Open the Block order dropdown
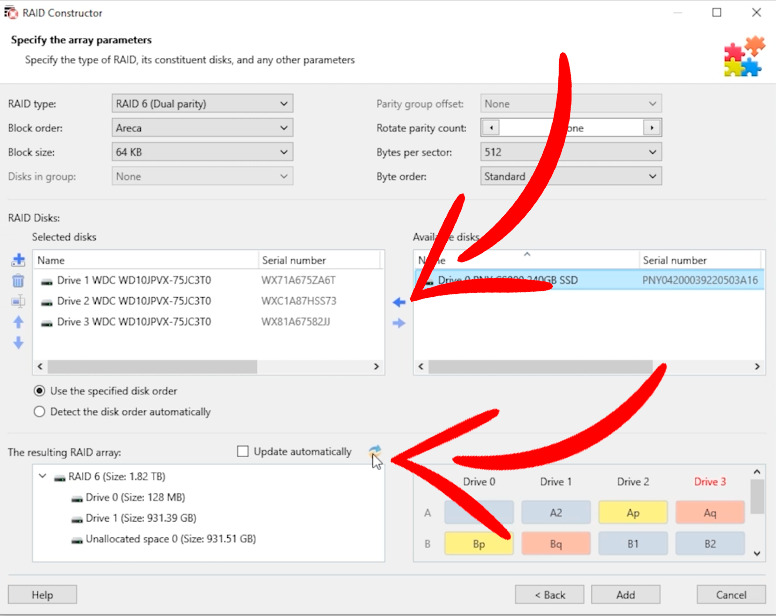The width and height of the screenshot is (776, 616). click(202, 128)
